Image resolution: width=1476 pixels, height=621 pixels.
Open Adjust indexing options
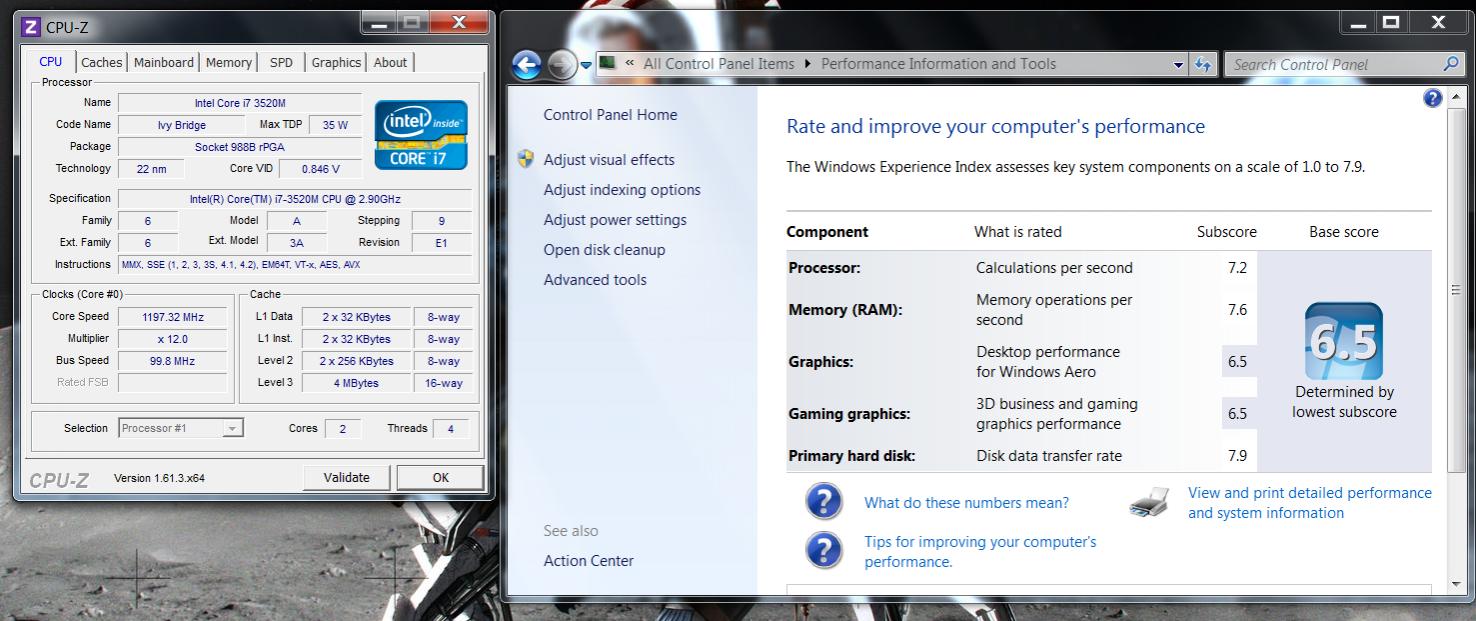coord(622,189)
